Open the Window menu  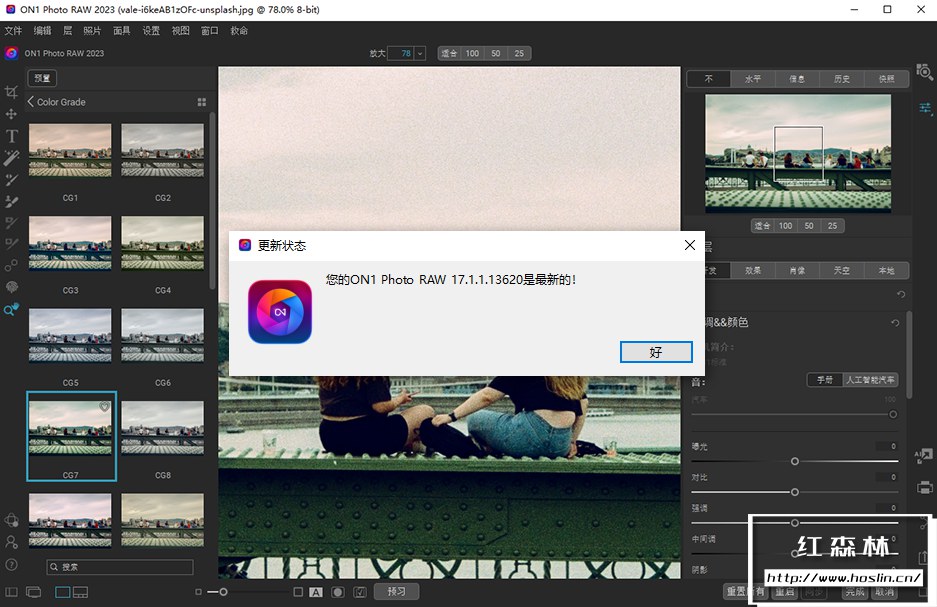(x=210, y=30)
